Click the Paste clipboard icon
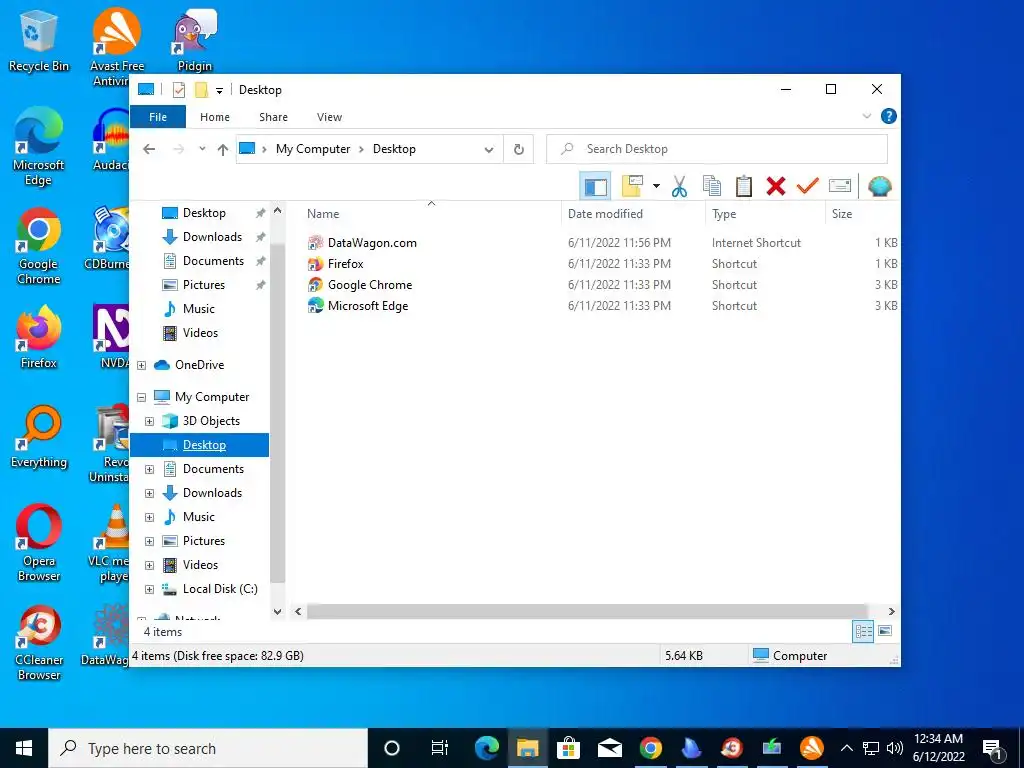1024x768 pixels. [x=743, y=187]
